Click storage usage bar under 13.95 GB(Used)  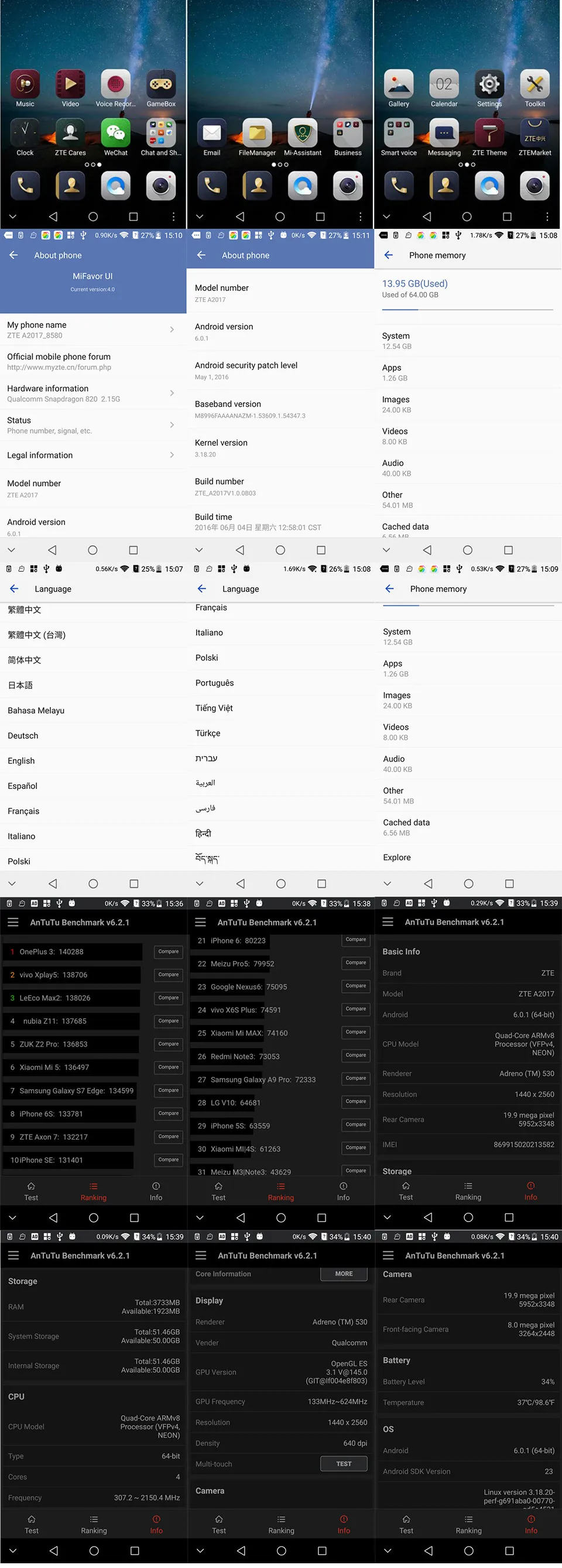[468, 310]
